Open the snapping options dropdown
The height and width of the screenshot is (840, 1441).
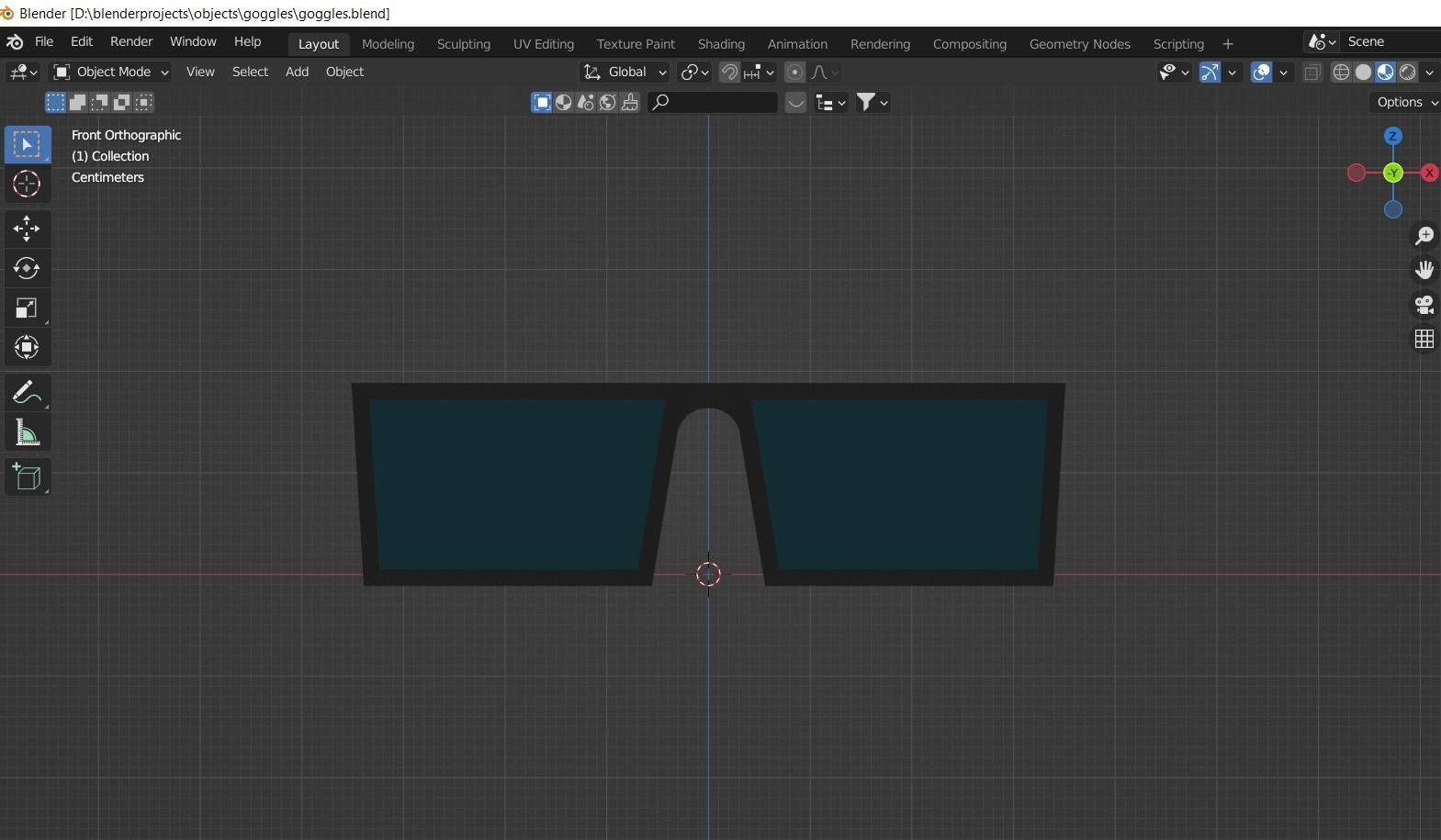760,72
